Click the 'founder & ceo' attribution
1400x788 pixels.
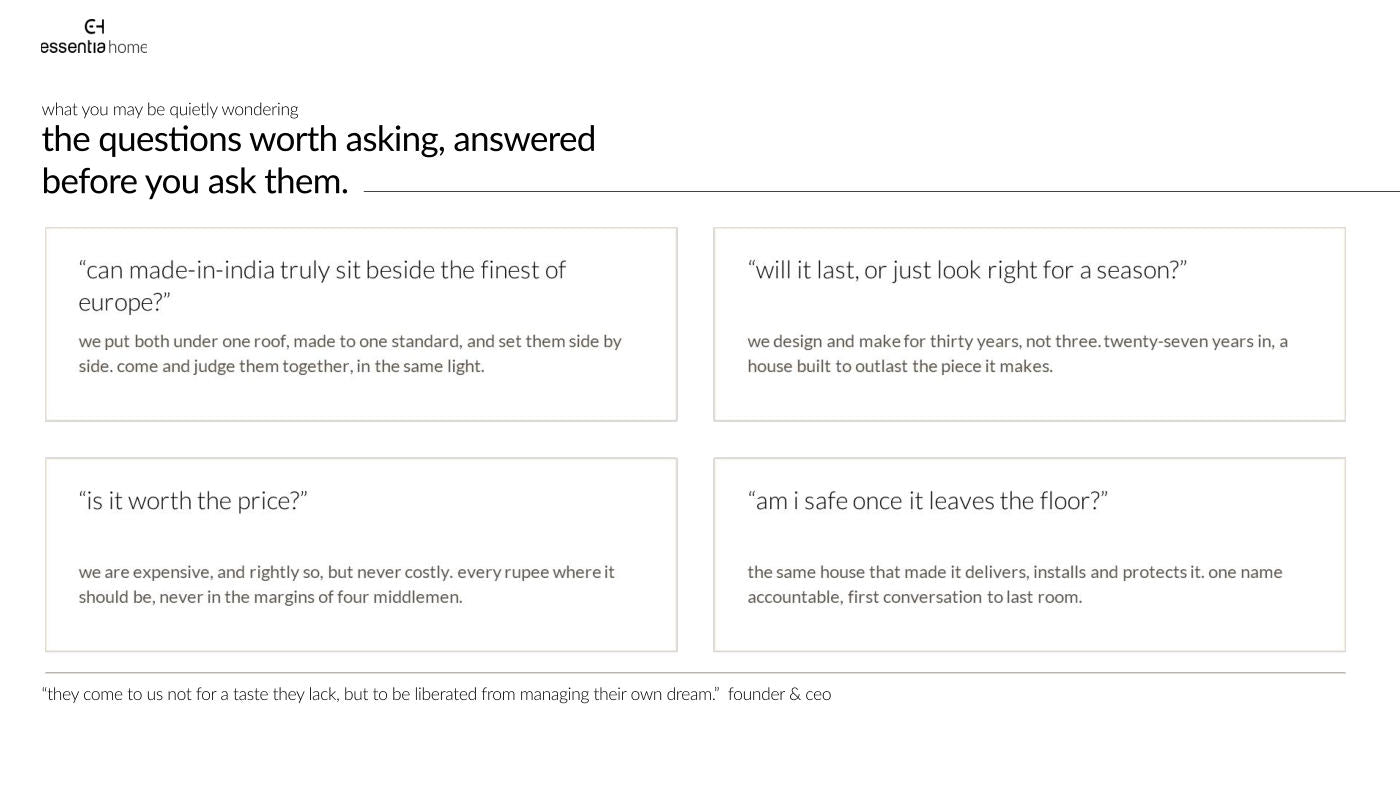click(779, 694)
